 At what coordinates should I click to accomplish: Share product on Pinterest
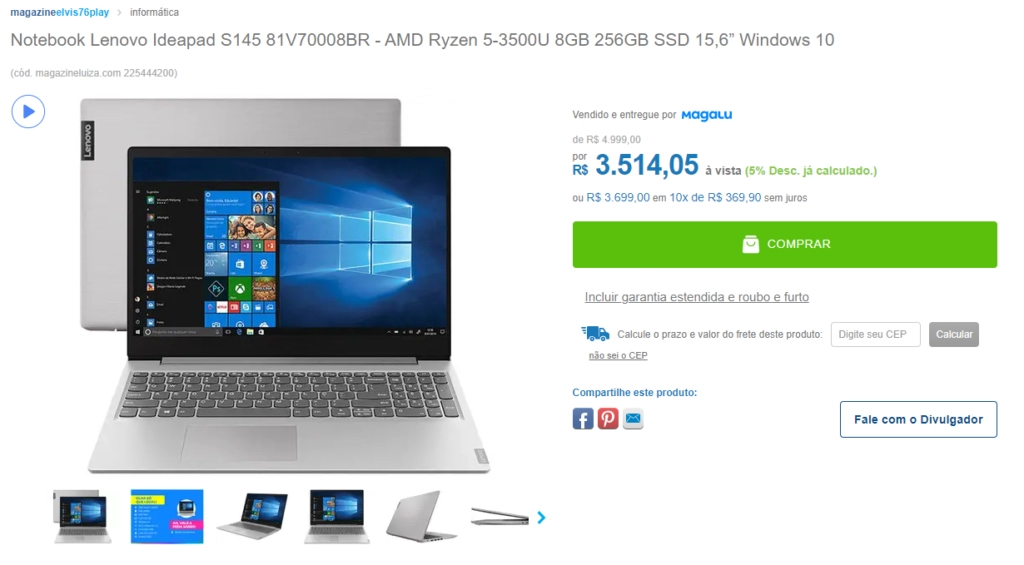[607, 419]
